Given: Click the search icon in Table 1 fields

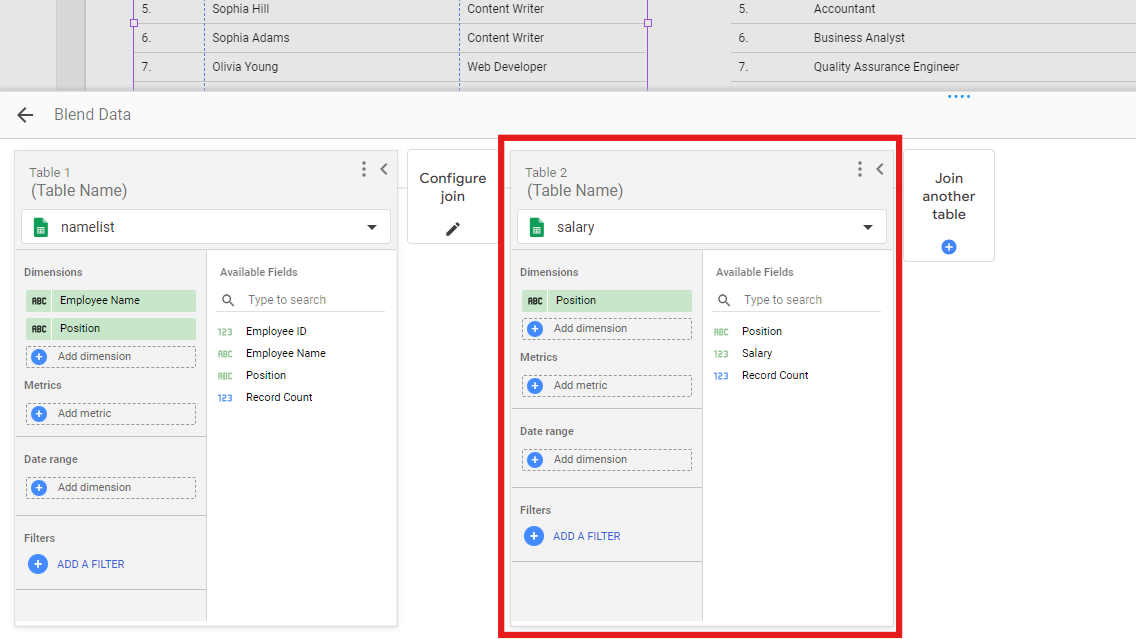Looking at the screenshot, I should pyautogui.click(x=228, y=300).
